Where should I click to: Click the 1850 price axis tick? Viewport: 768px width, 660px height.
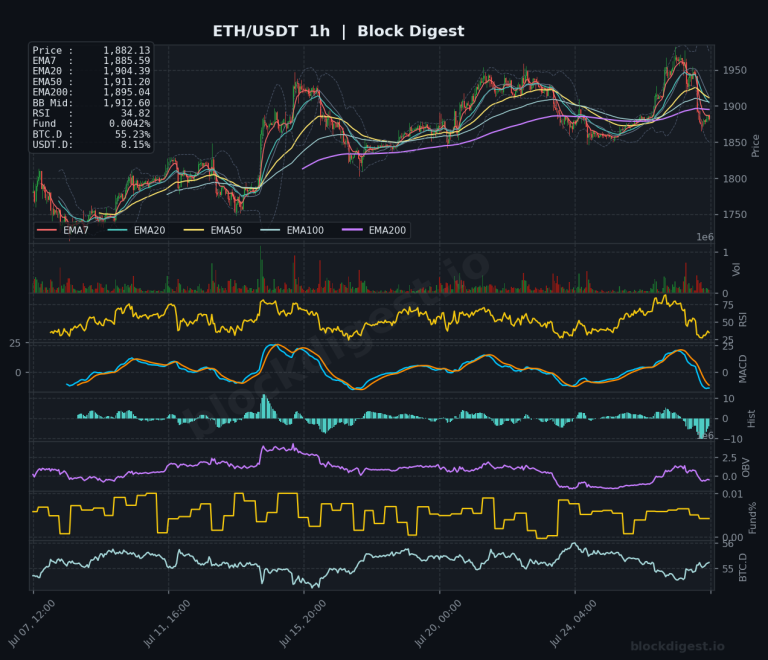coord(735,142)
